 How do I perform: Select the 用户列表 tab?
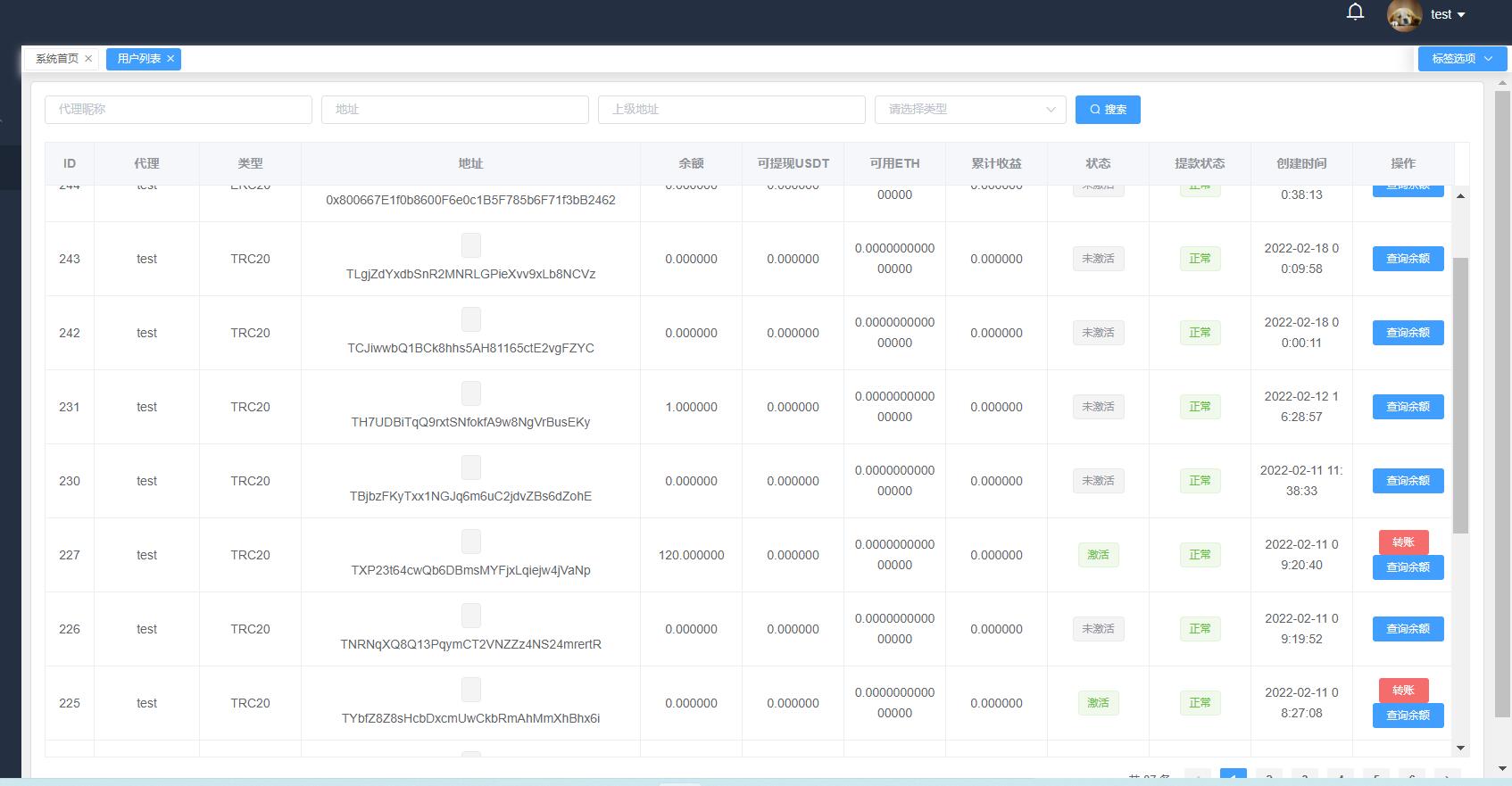[x=138, y=59]
